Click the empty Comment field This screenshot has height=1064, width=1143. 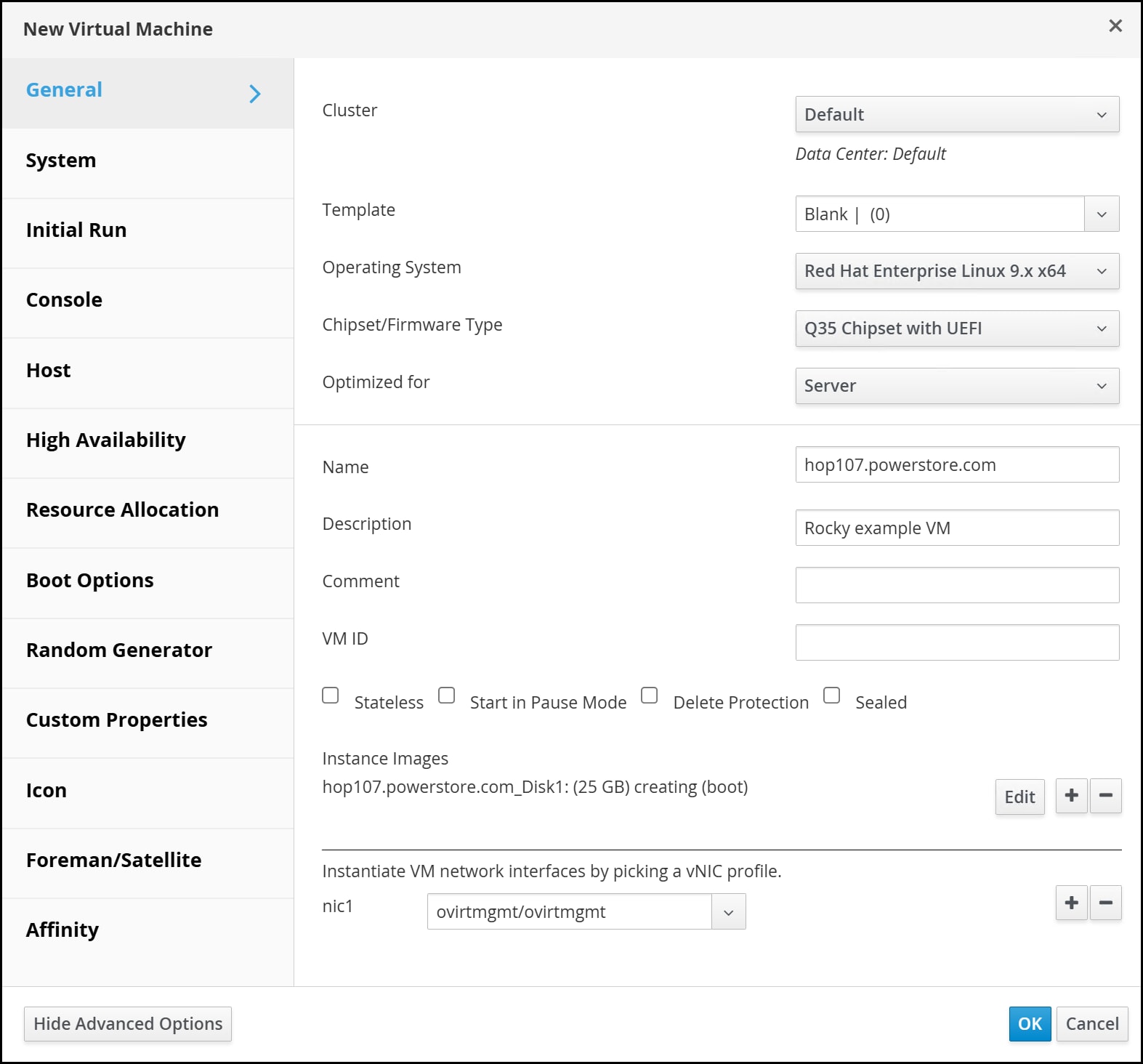click(957, 585)
